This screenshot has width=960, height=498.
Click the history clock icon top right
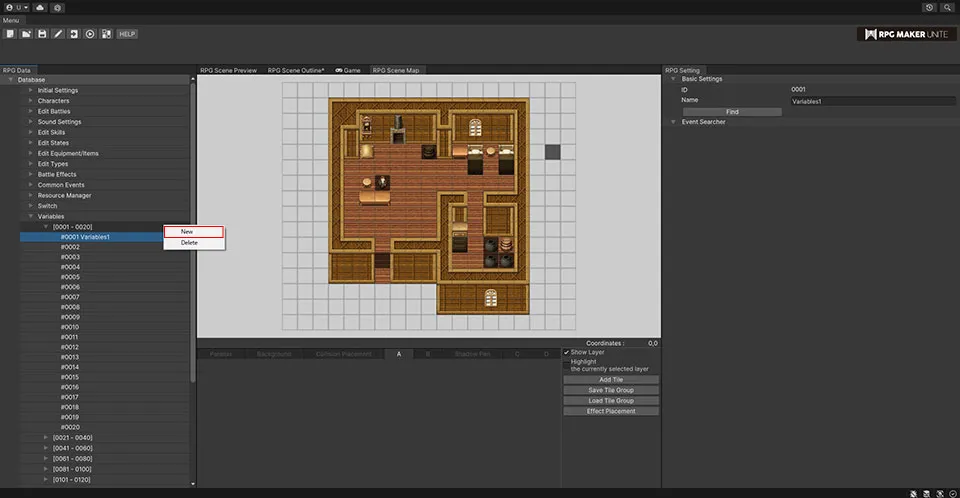929,7
